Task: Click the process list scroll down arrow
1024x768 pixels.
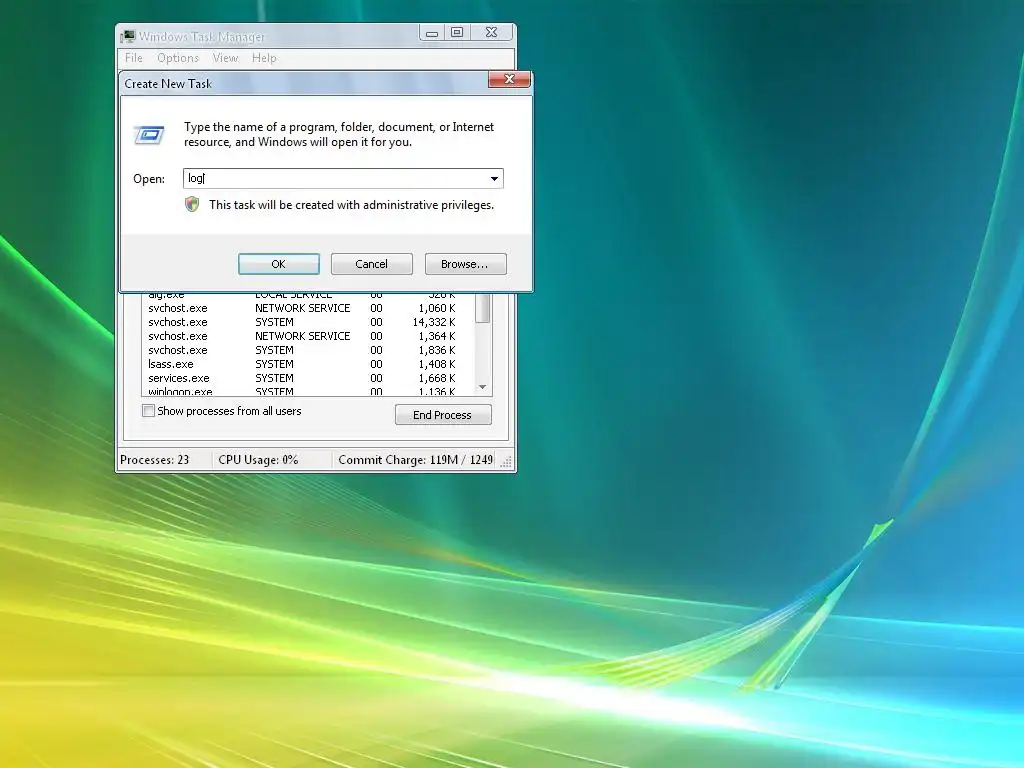Action: click(483, 387)
